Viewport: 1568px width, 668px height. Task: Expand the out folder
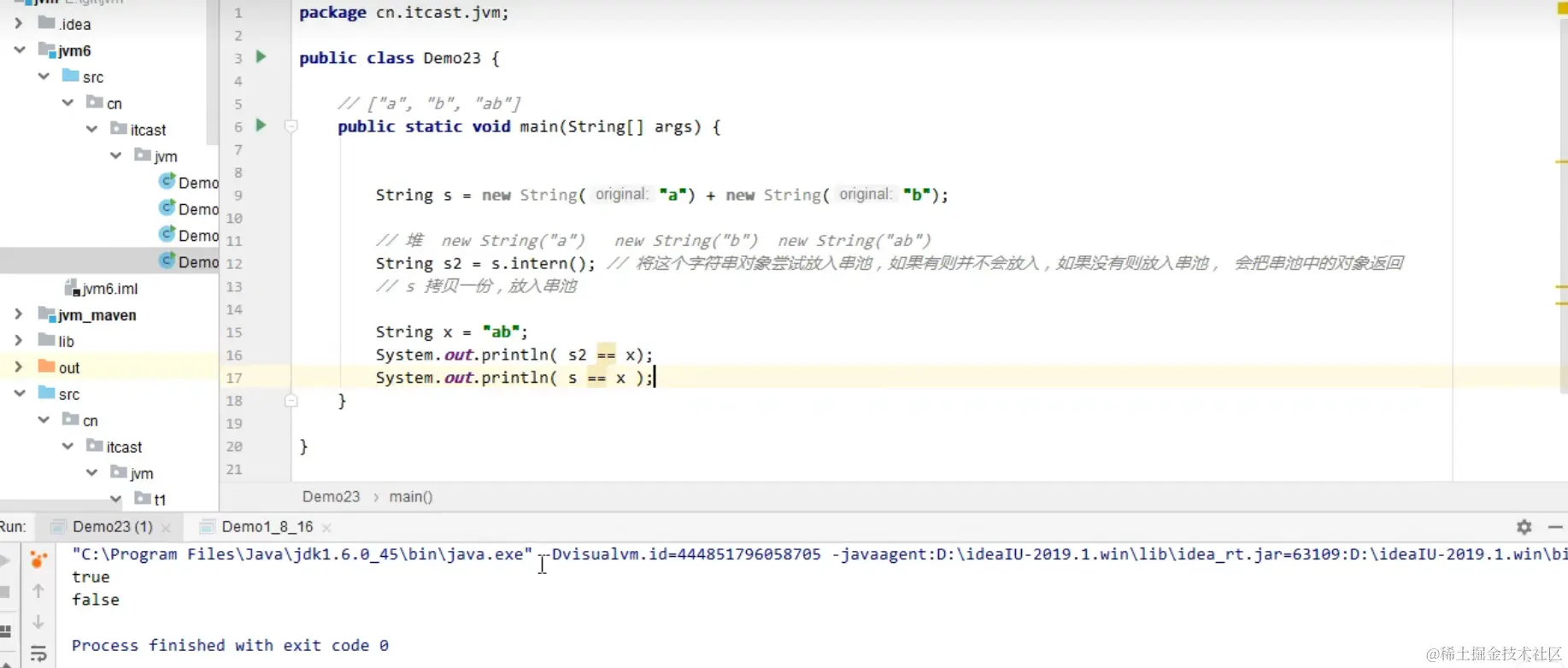coord(19,367)
